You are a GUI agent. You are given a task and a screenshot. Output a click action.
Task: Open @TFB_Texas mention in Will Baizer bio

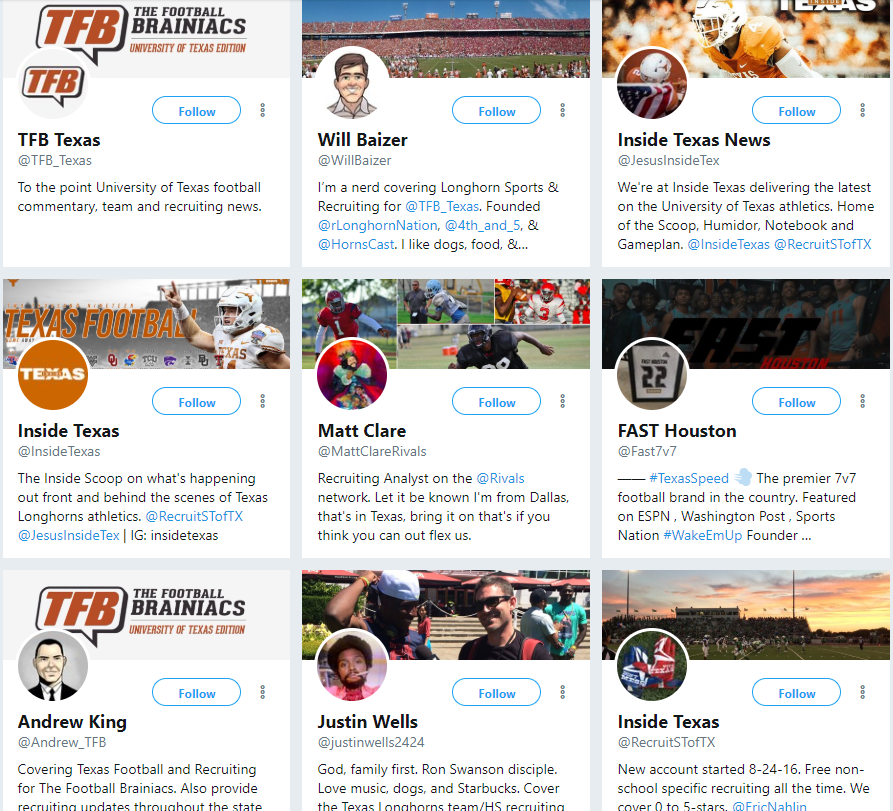[442, 207]
